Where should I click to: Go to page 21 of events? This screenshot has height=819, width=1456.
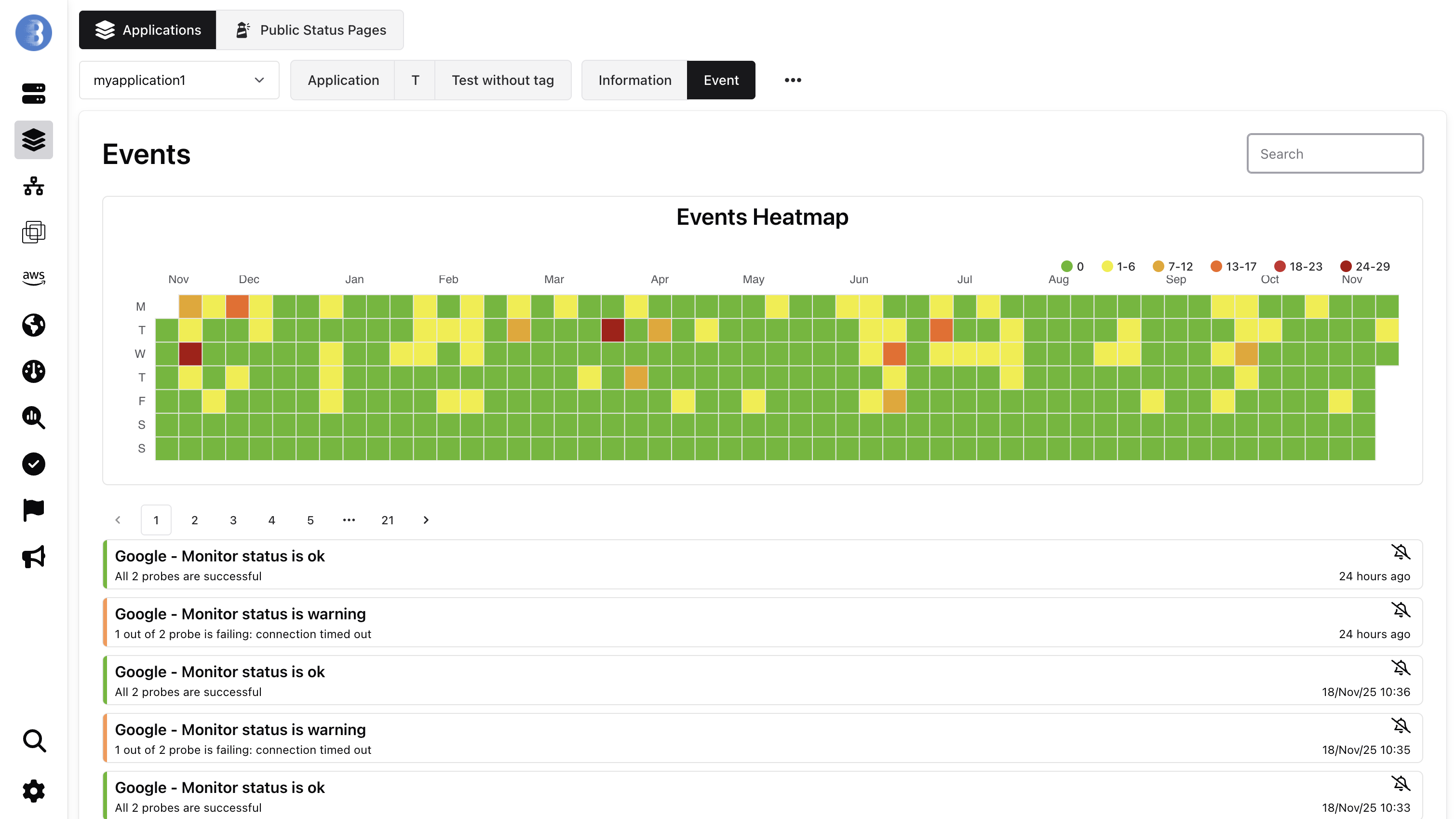(x=387, y=520)
